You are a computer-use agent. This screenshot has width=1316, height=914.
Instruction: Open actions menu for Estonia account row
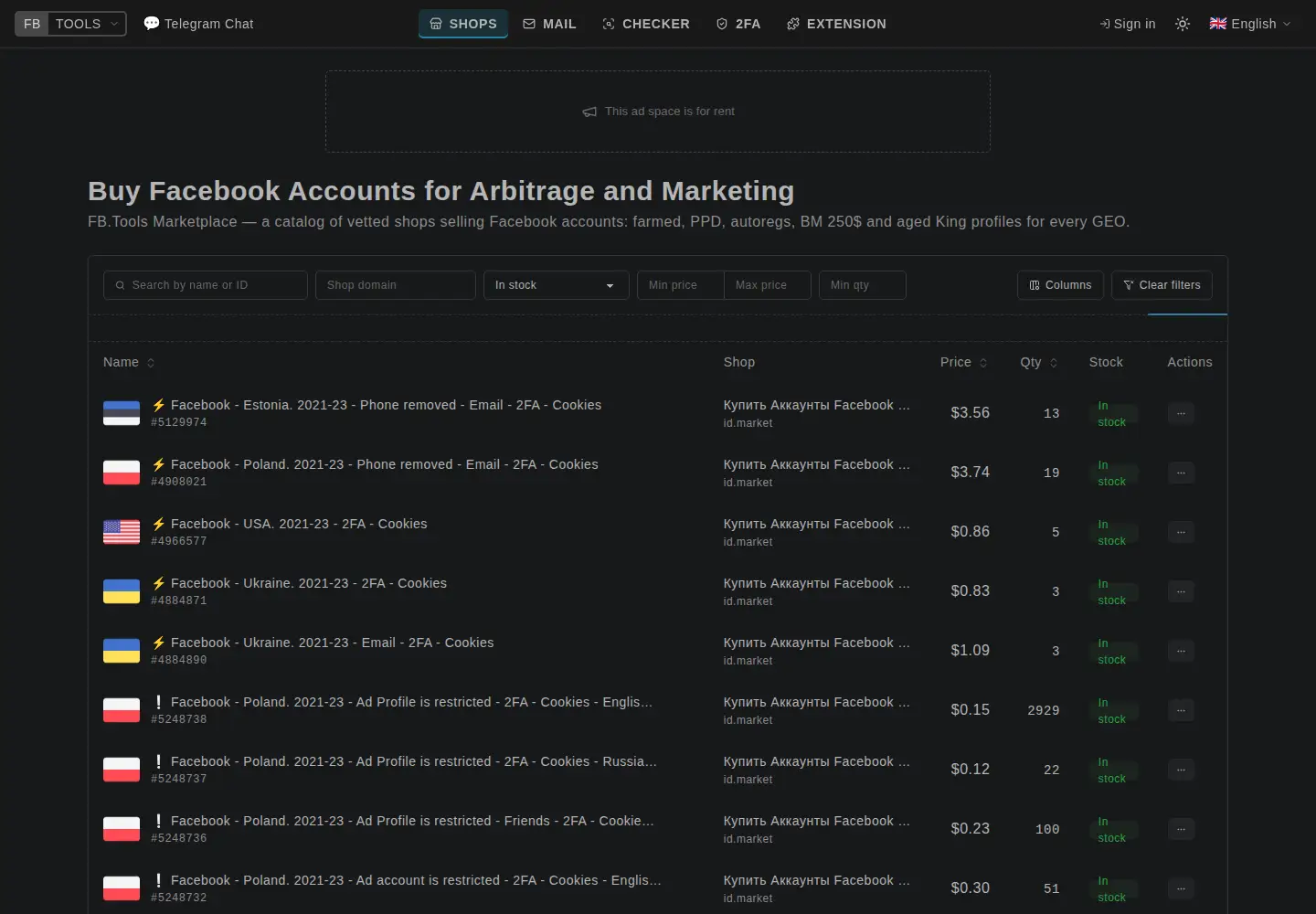tap(1181, 413)
